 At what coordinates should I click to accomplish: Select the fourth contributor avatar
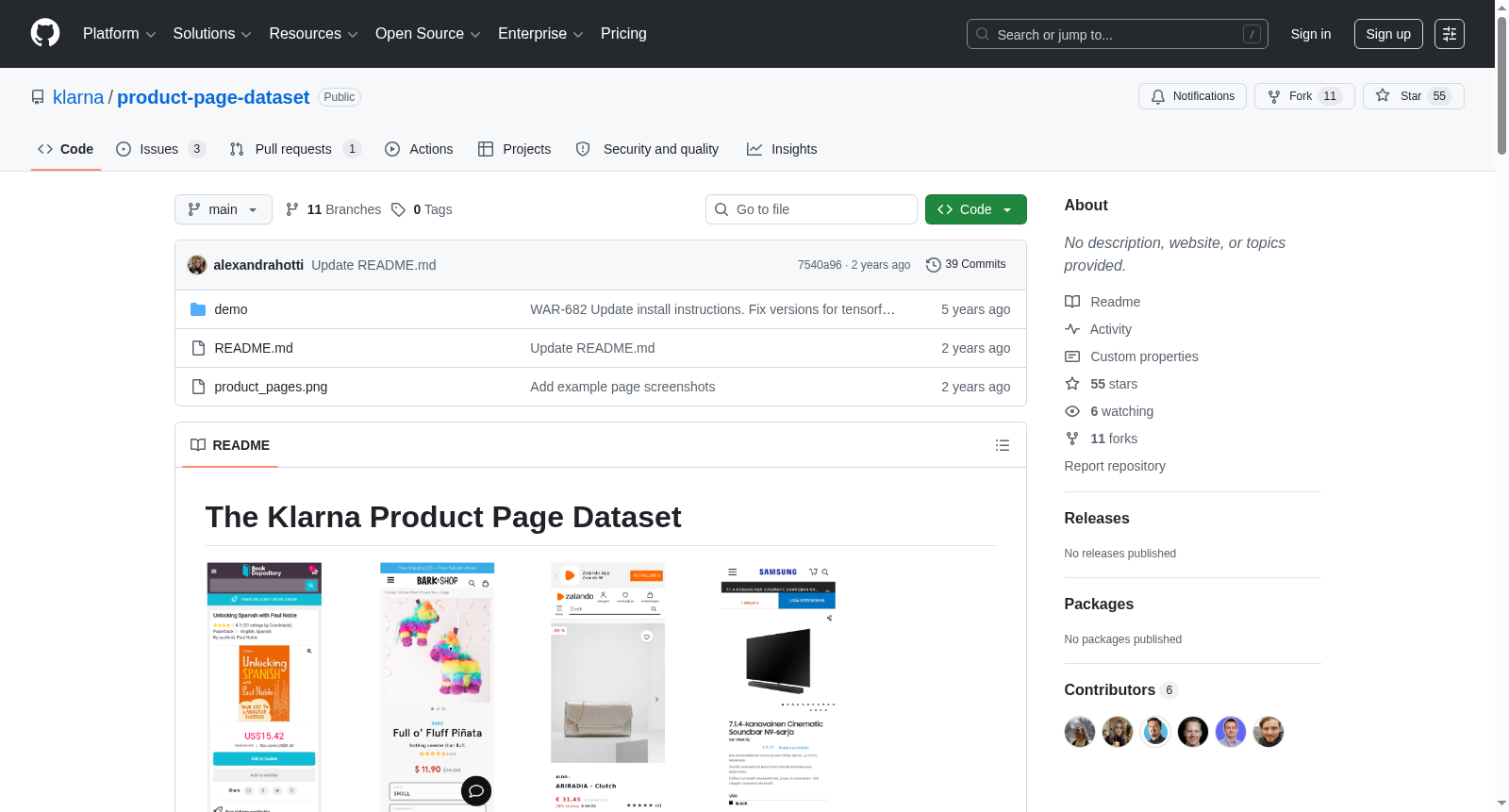1193,732
